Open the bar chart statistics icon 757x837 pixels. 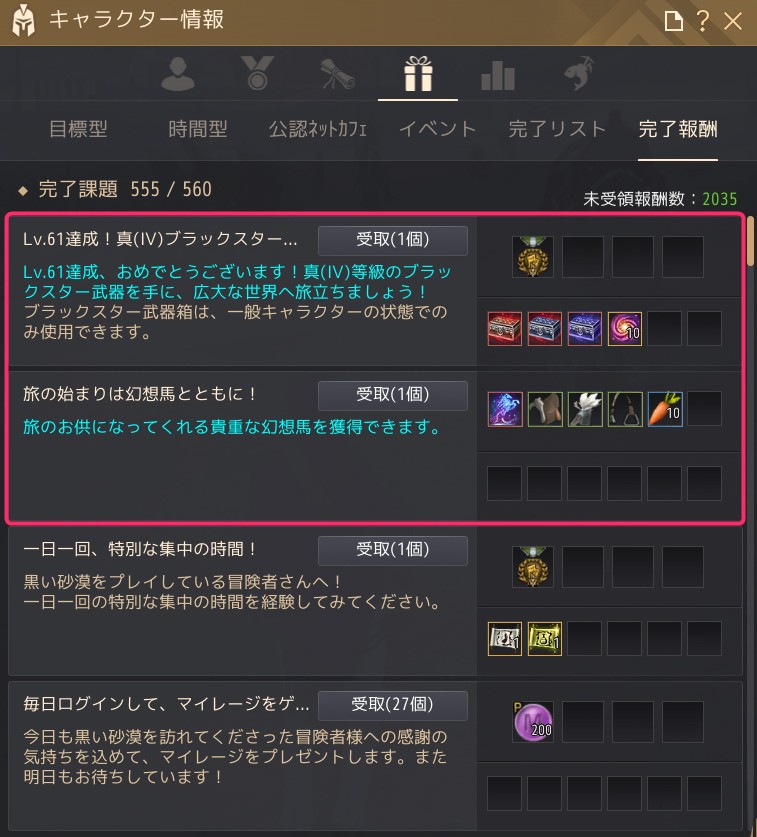(498, 75)
